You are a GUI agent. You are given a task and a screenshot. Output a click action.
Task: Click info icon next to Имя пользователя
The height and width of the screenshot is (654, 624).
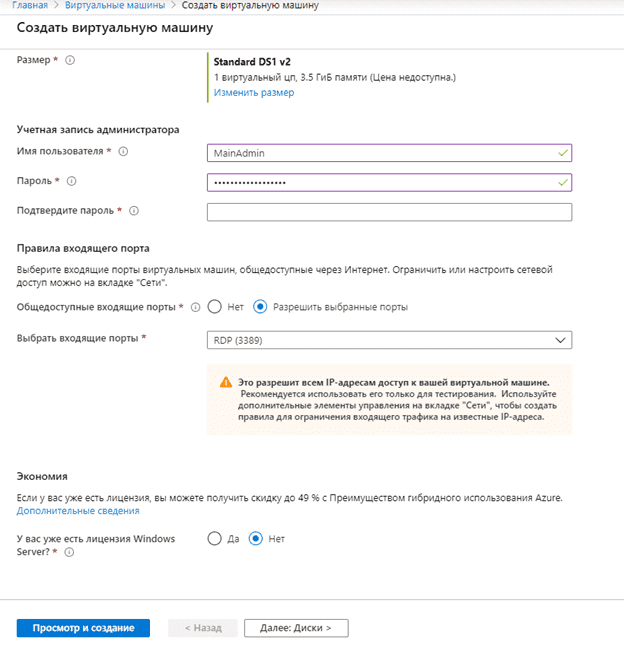pyautogui.click(x=123, y=151)
